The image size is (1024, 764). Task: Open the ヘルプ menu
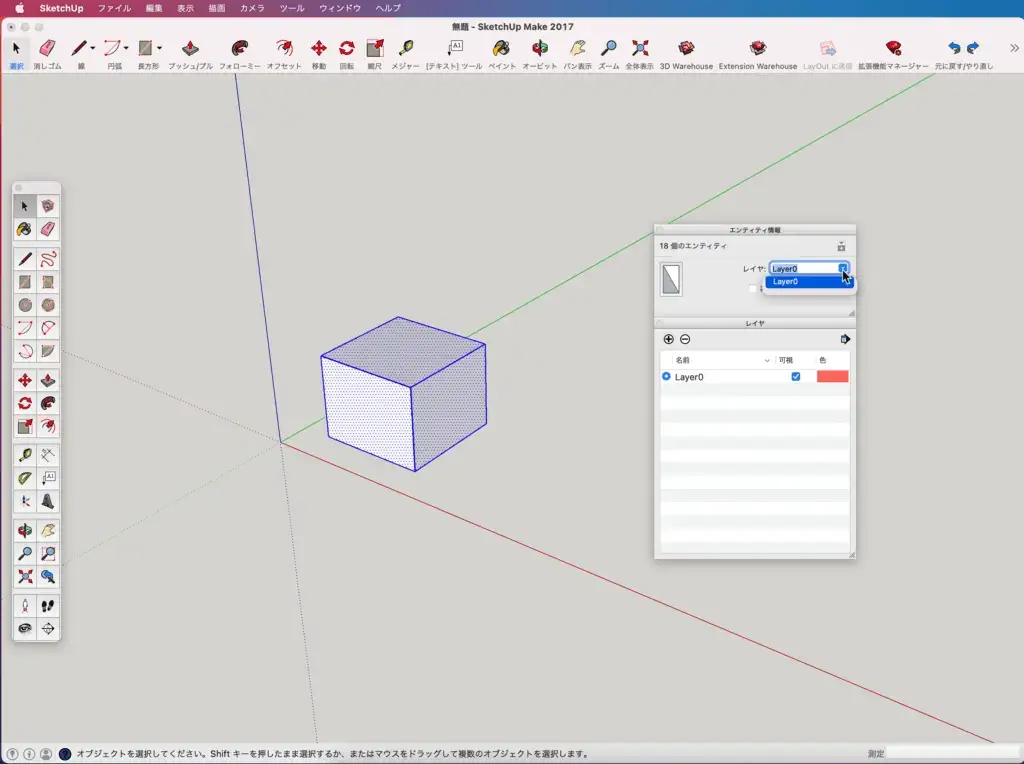(x=388, y=8)
